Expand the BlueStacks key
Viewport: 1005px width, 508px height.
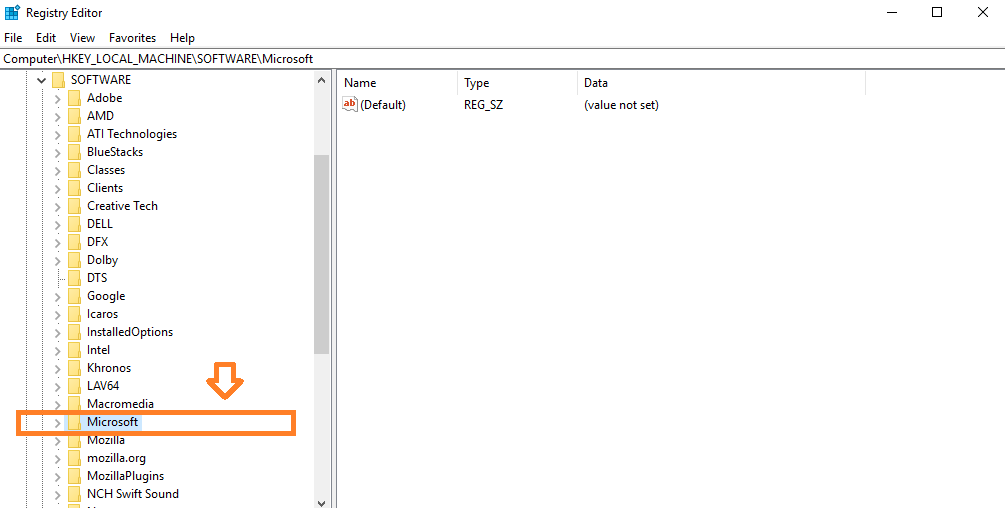click(58, 152)
